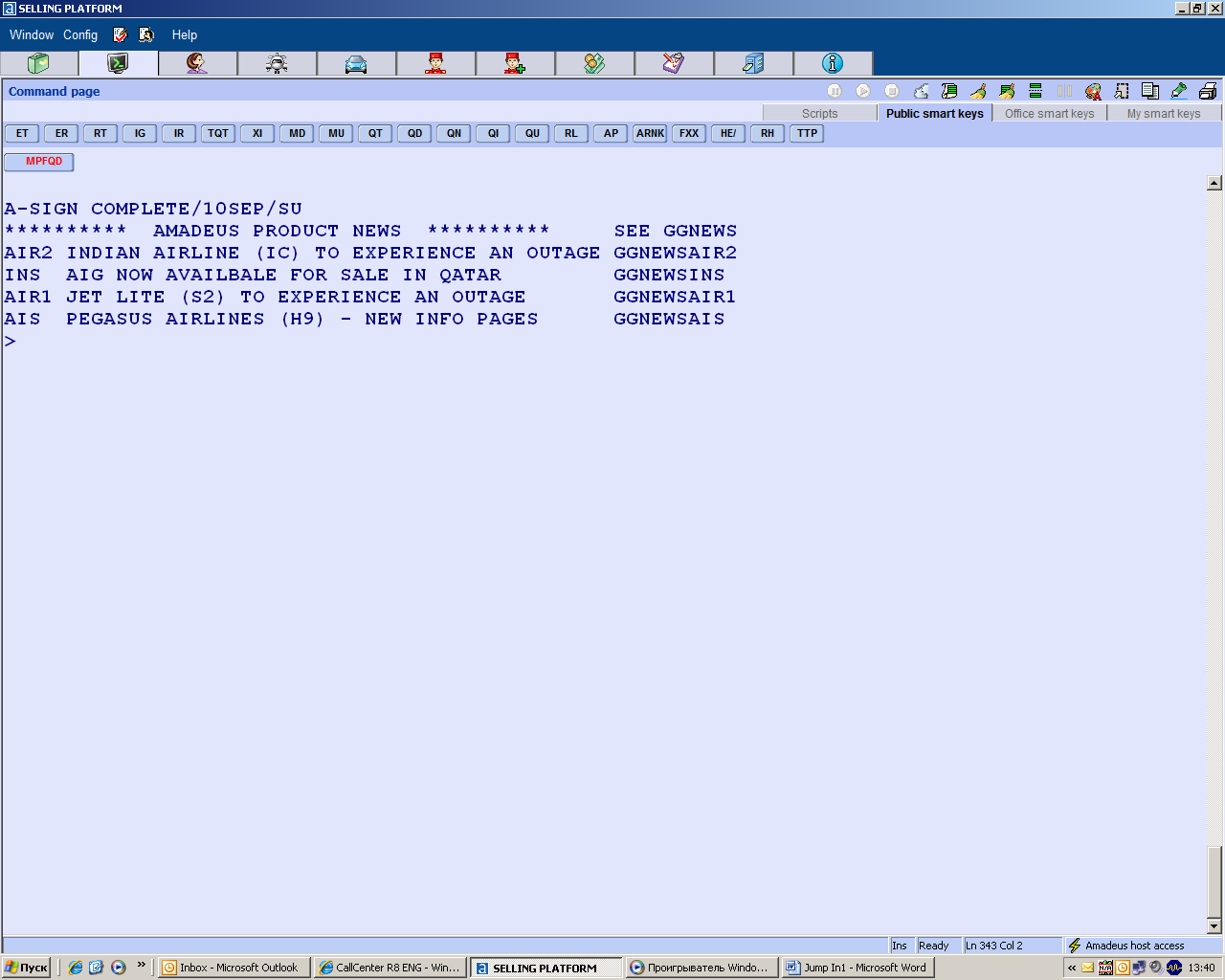Image resolution: width=1225 pixels, height=980 pixels.
Task: Click GGNEWSINS text in terminal
Action: 669,275
